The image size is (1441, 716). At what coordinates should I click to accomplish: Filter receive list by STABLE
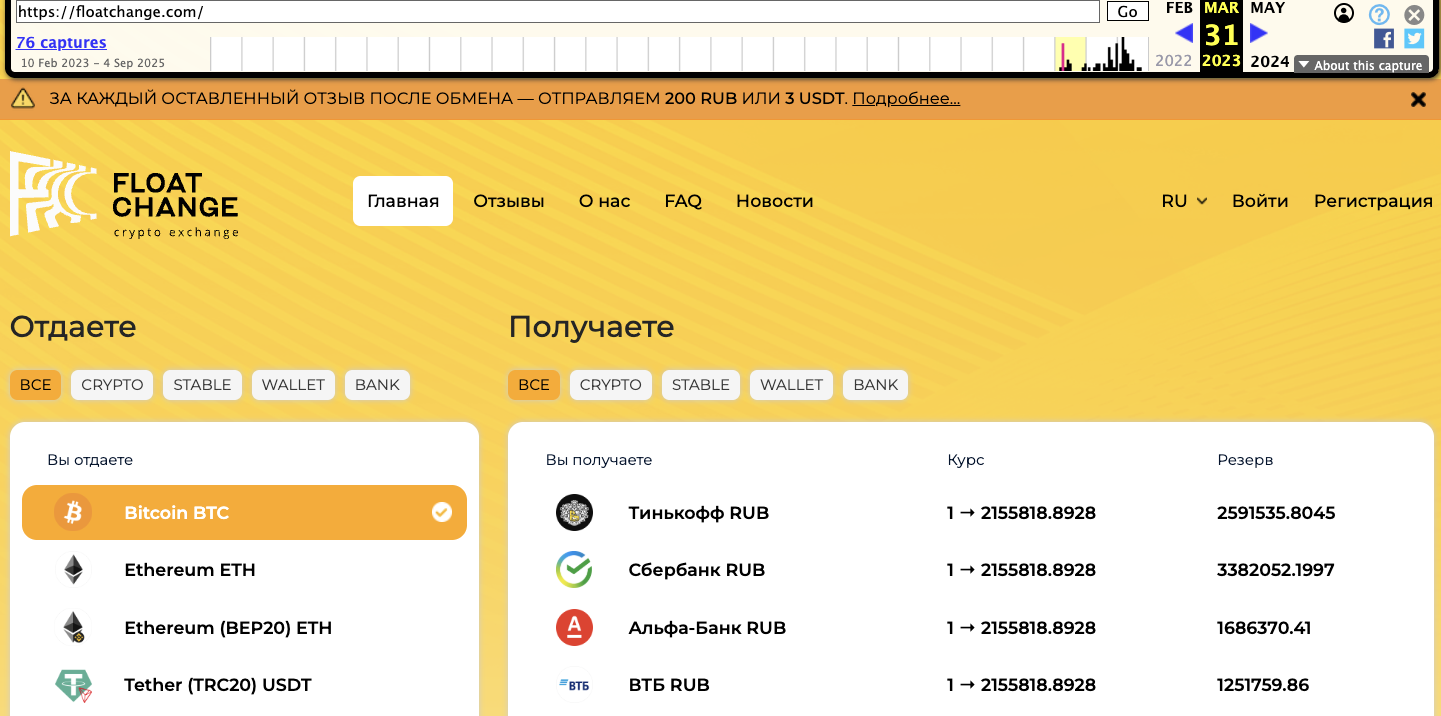coord(700,385)
